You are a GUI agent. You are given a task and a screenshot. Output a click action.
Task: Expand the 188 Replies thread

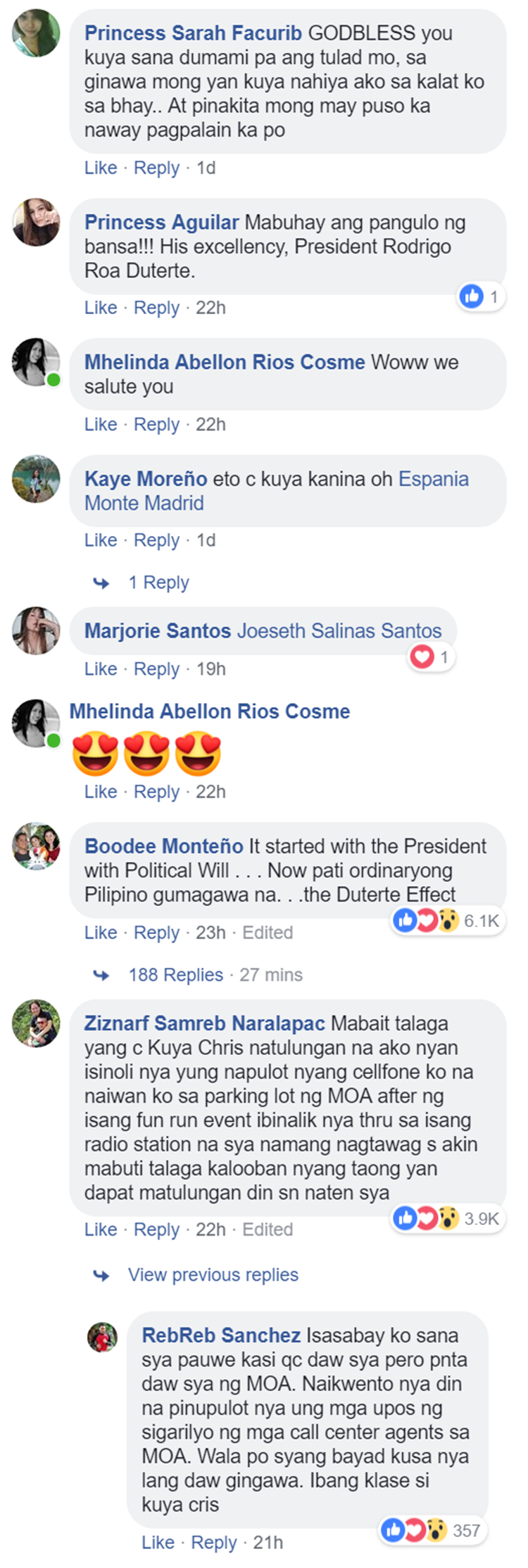click(175, 975)
